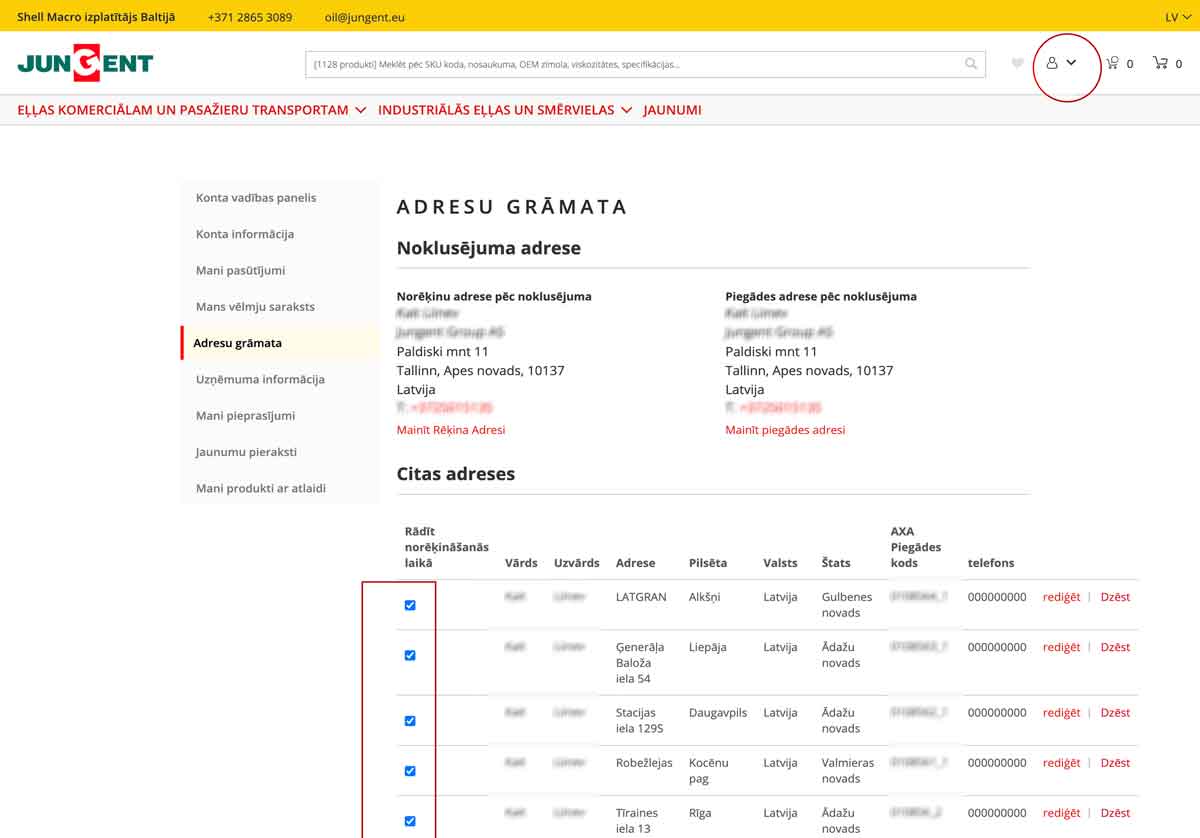Click the Vārds column header
Viewport: 1200px width, 838px height.
coord(522,563)
